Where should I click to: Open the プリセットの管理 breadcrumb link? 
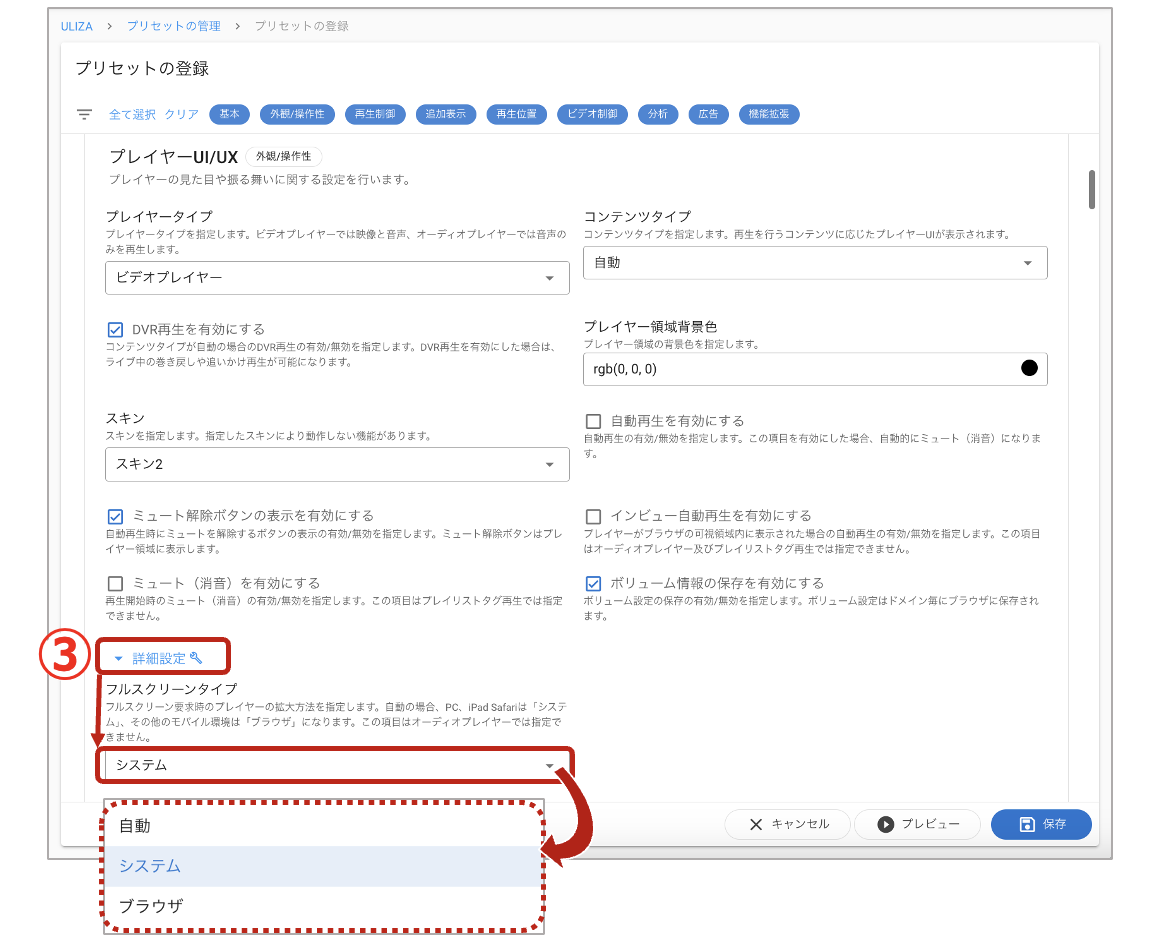tap(172, 27)
